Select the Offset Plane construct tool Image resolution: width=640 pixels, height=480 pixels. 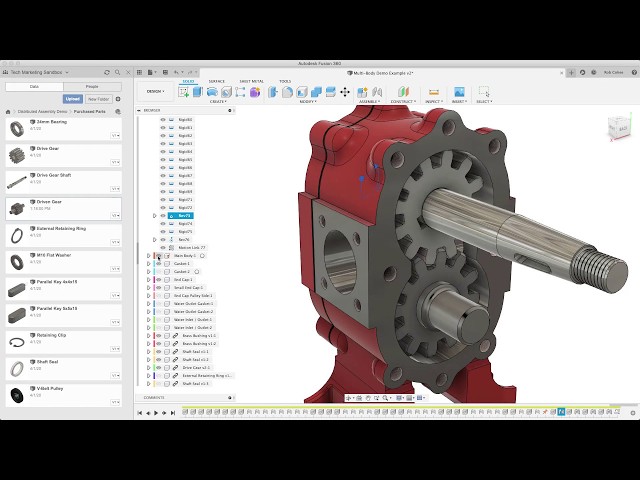(x=403, y=92)
